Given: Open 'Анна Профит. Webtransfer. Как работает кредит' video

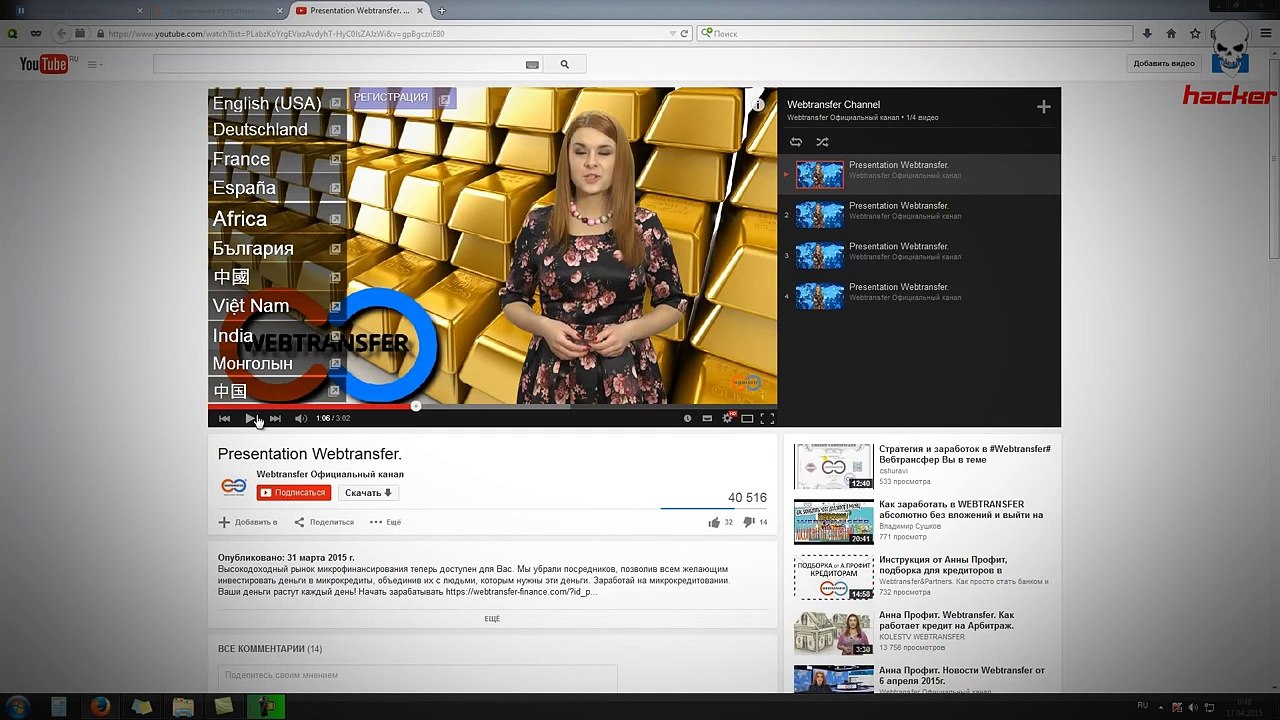Looking at the screenshot, I should [x=946, y=620].
